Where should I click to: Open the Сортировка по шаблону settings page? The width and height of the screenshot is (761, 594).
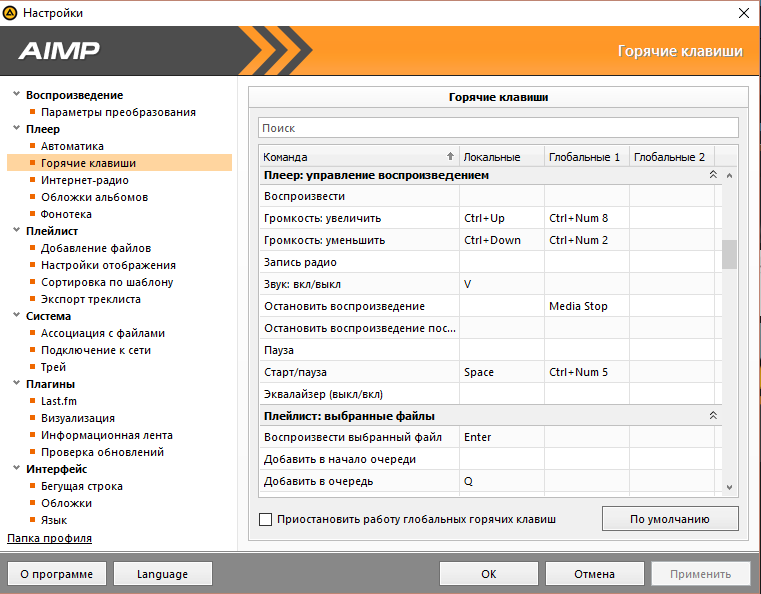click(107, 282)
